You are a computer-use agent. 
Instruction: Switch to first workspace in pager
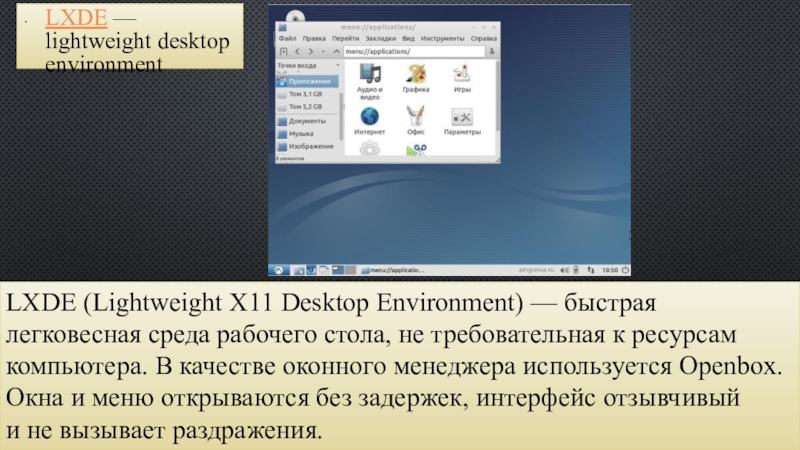tap(338, 270)
